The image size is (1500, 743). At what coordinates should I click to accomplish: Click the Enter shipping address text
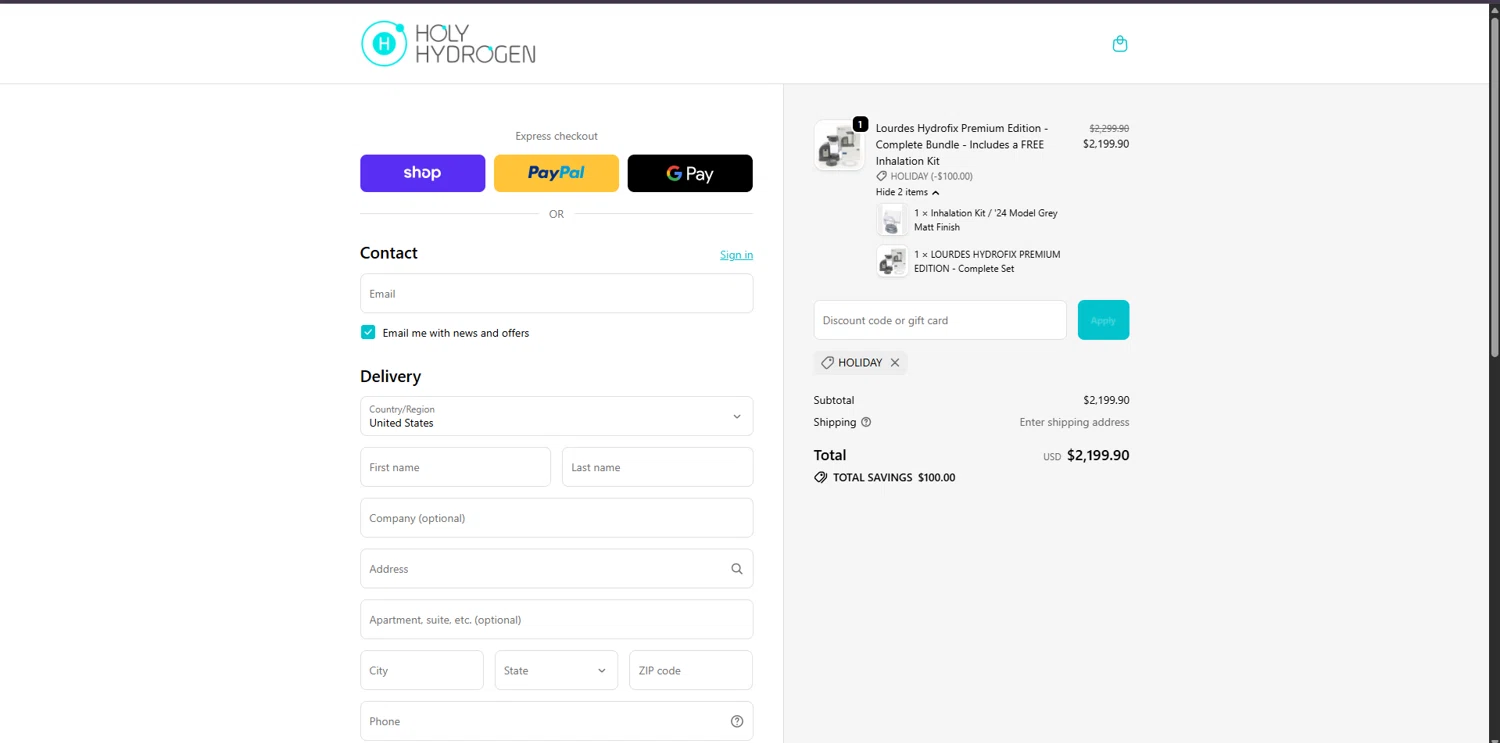(x=1074, y=422)
